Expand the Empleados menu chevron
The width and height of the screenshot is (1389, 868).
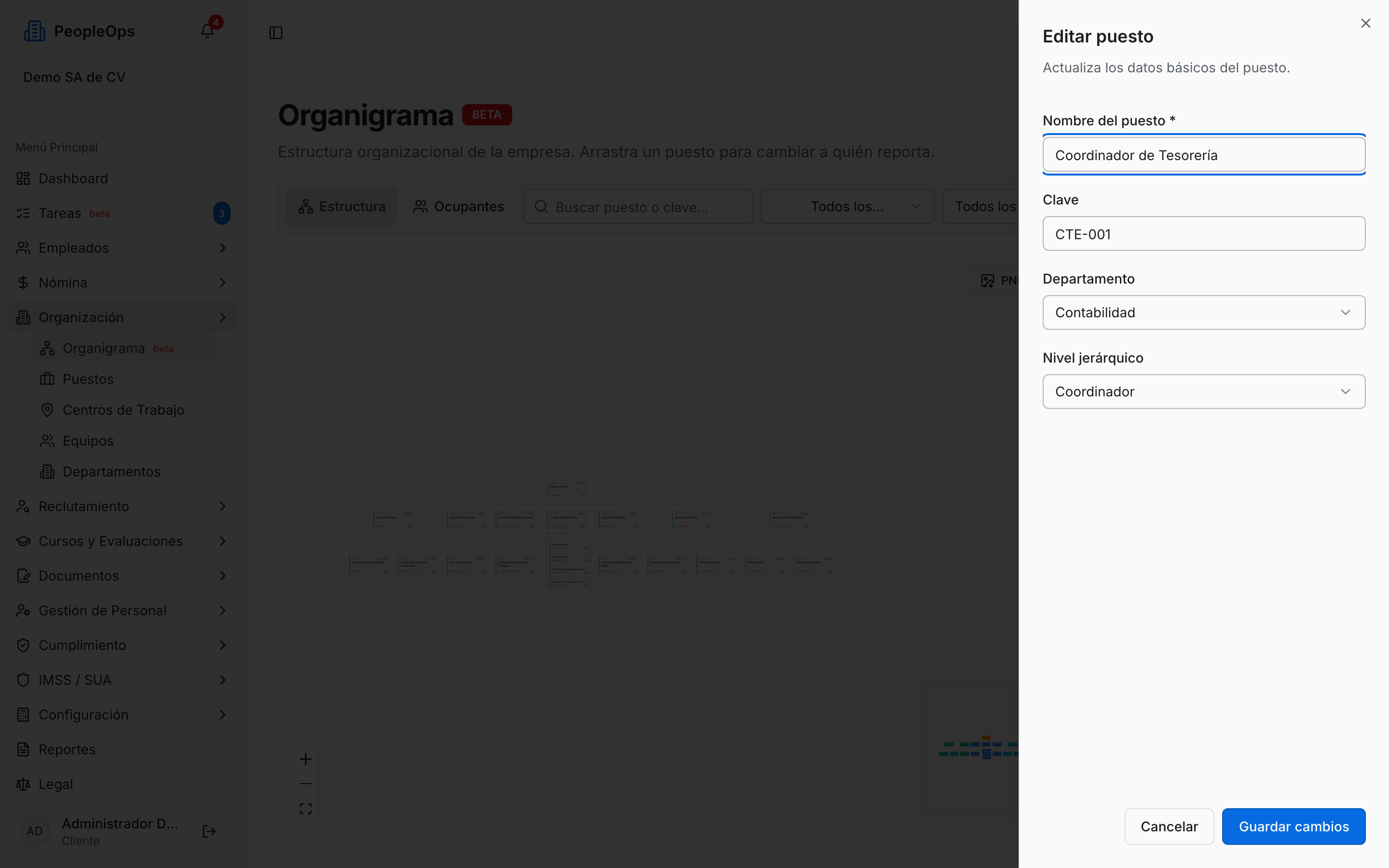(x=223, y=248)
